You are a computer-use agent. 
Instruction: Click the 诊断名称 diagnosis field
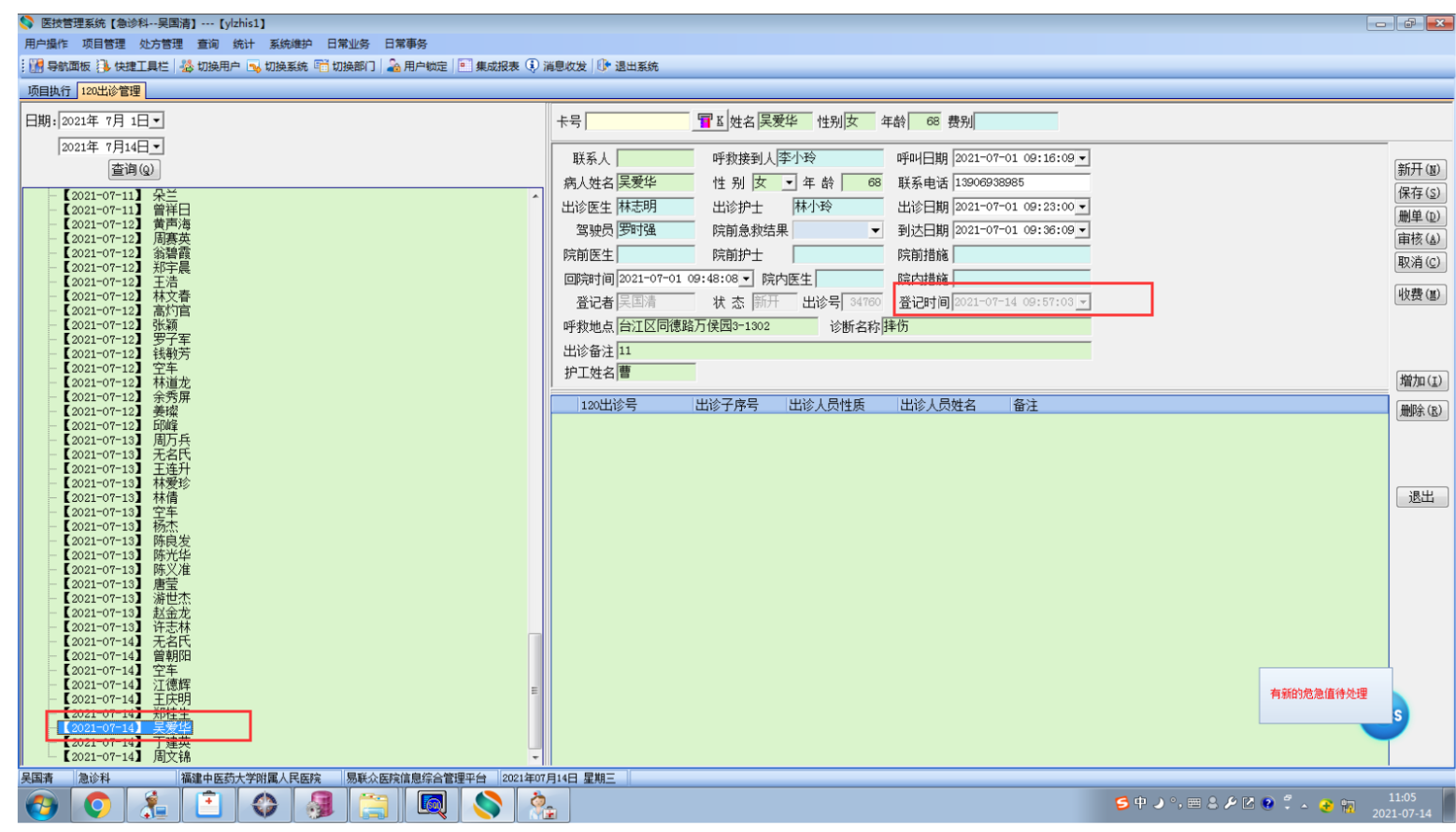986,326
